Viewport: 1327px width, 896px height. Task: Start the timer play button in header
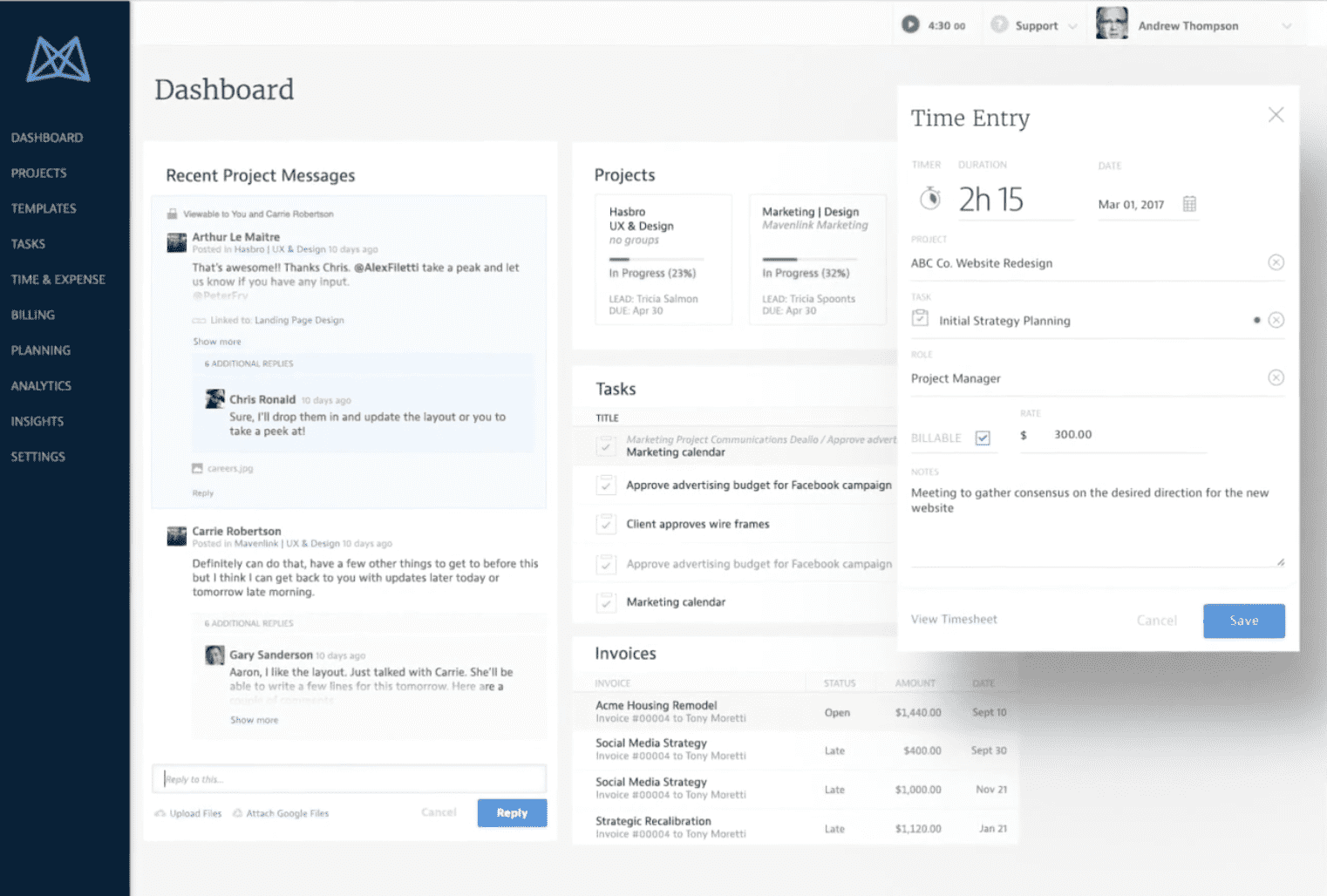(910, 25)
